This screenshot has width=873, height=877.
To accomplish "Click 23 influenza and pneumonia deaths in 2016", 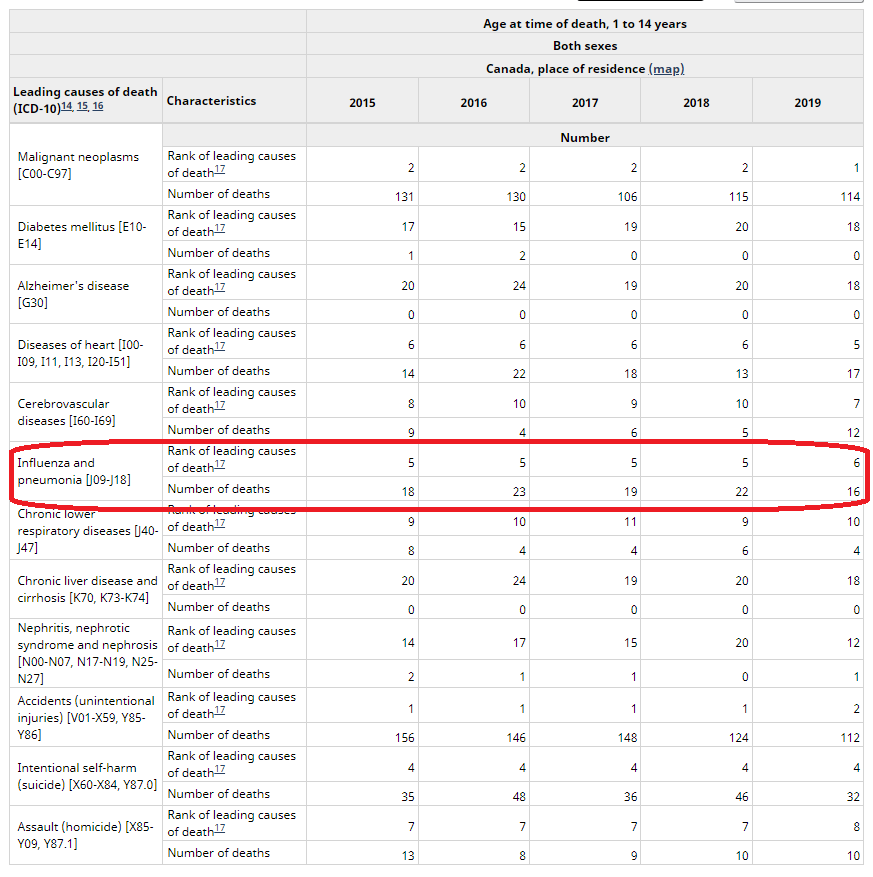I will click(519, 492).
